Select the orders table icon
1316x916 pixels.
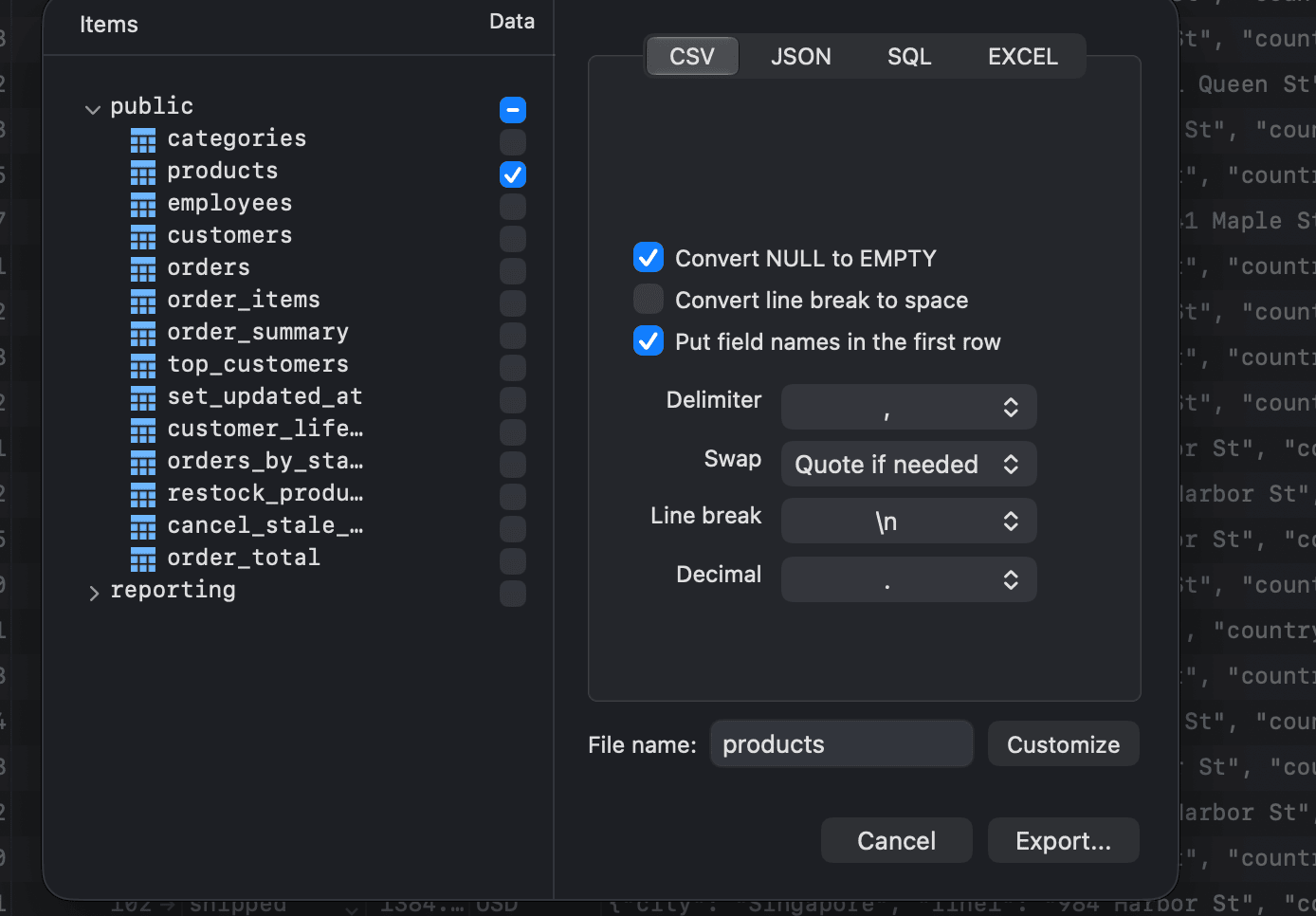point(143,269)
